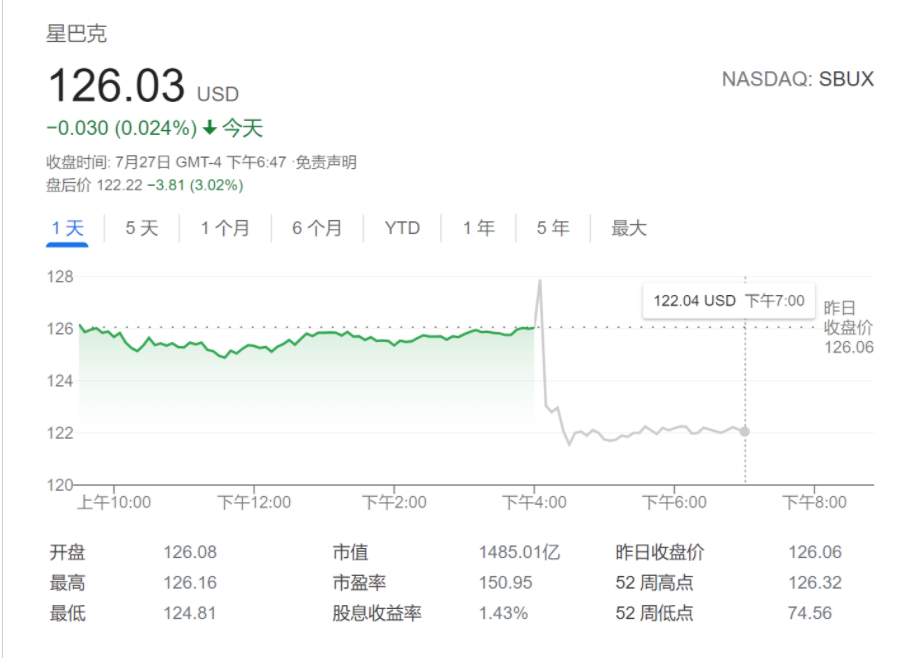917x658 pixels.
Task: Click the −0.030 (0.024%) price change
Action: point(122,128)
